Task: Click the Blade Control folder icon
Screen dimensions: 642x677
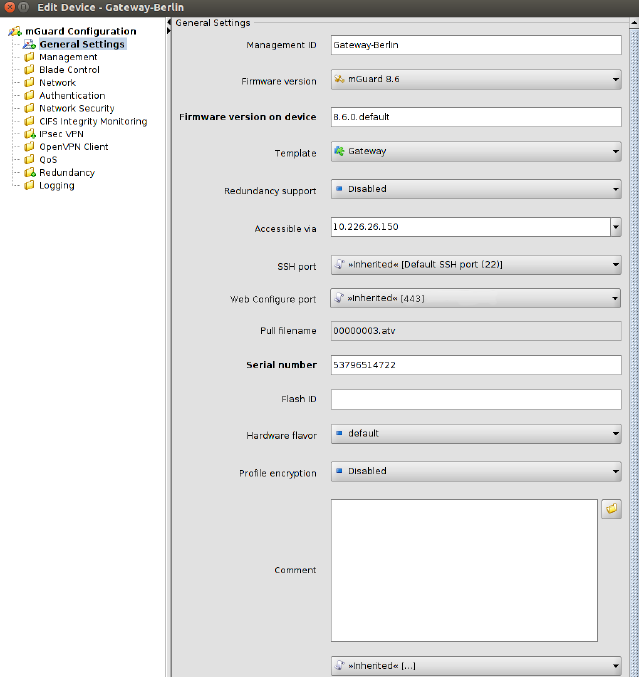Action: pos(30,70)
